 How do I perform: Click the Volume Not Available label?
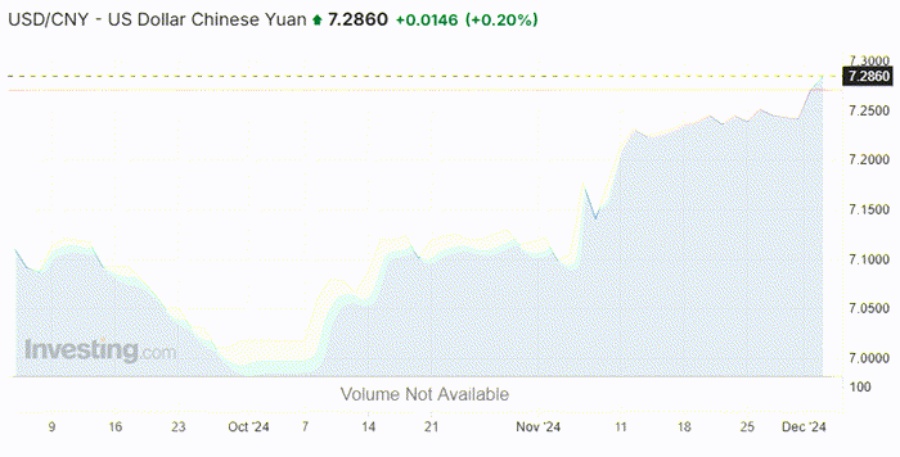(425, 394)
